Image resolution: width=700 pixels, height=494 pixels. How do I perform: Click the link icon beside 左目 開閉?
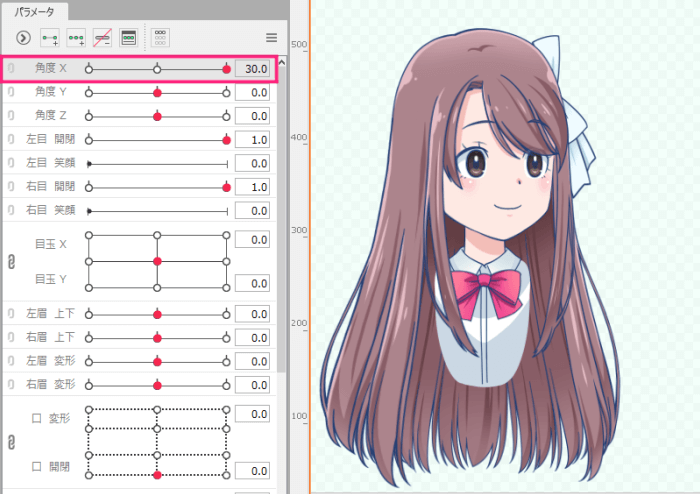[11, 139]
